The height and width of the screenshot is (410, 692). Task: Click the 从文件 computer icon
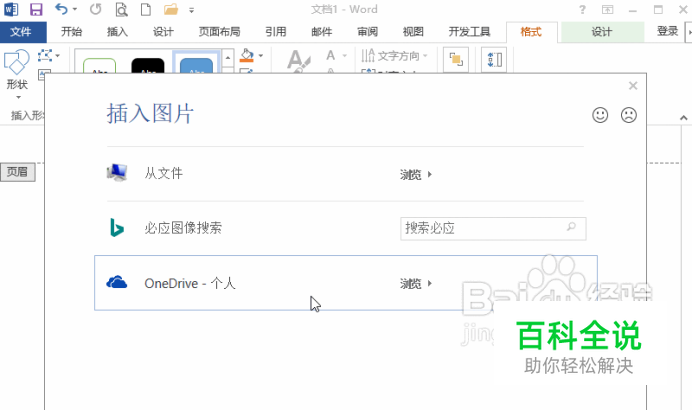(117, 173)
